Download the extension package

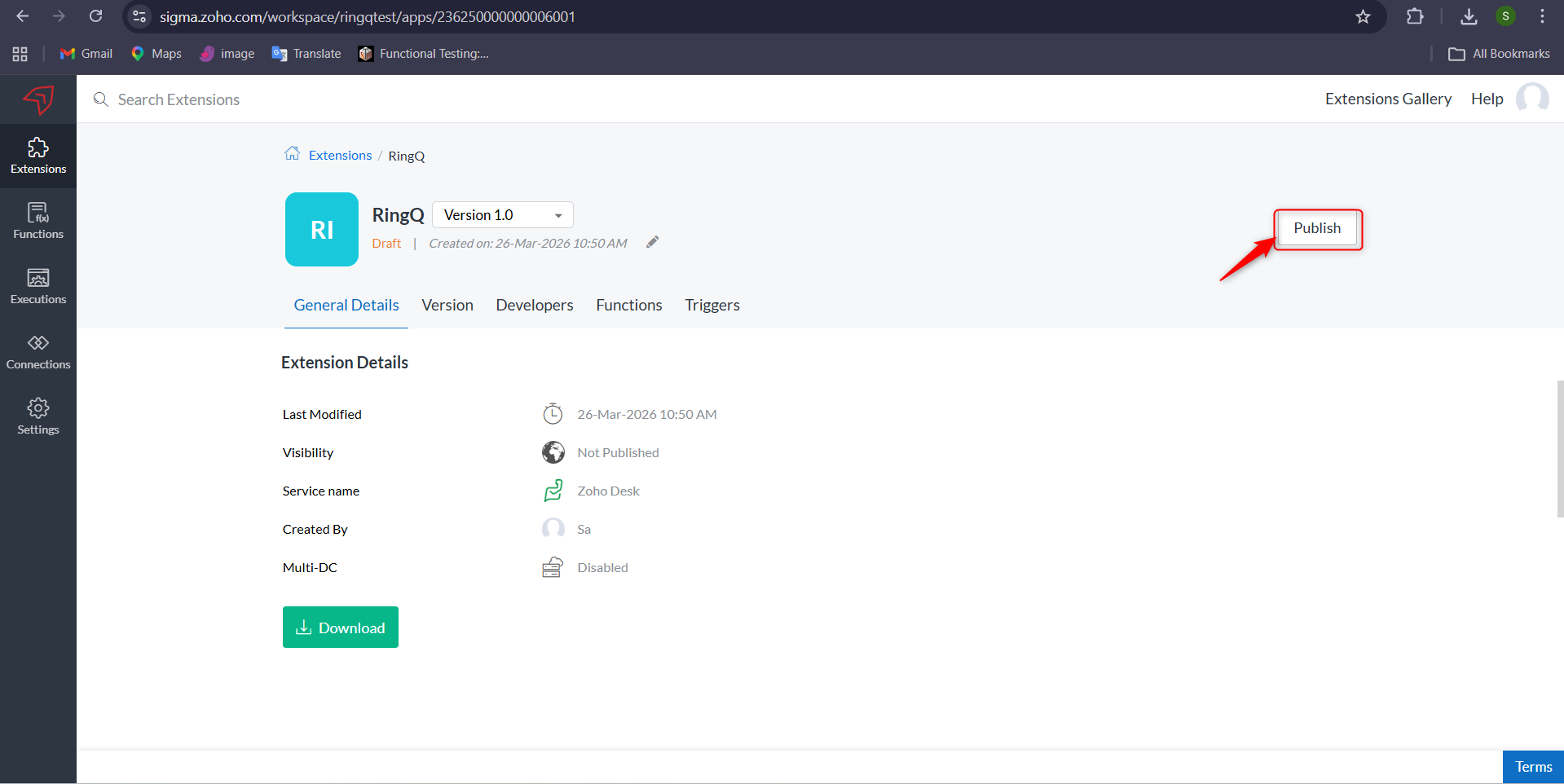click(x=341, y=628)
